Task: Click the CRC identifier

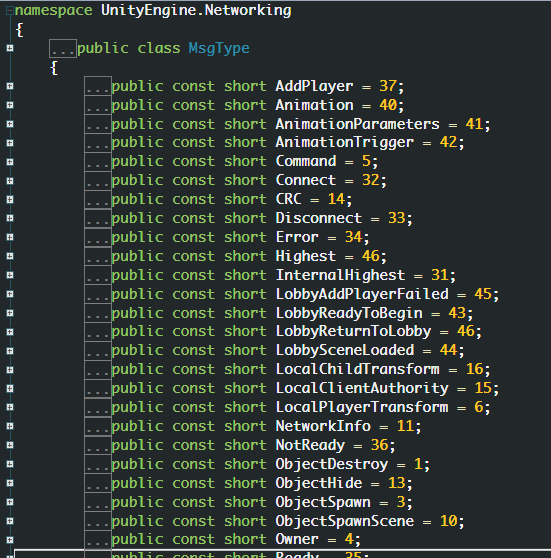Action: pyautogui.click(x=288, y=199)
